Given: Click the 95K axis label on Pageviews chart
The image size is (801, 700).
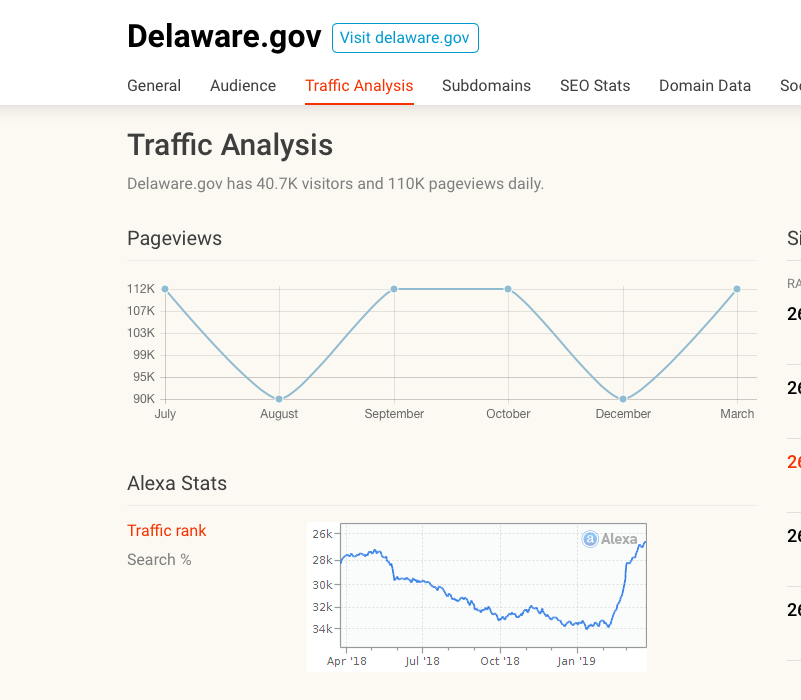Looking at the screenshot, I should [x=144, y=377].
